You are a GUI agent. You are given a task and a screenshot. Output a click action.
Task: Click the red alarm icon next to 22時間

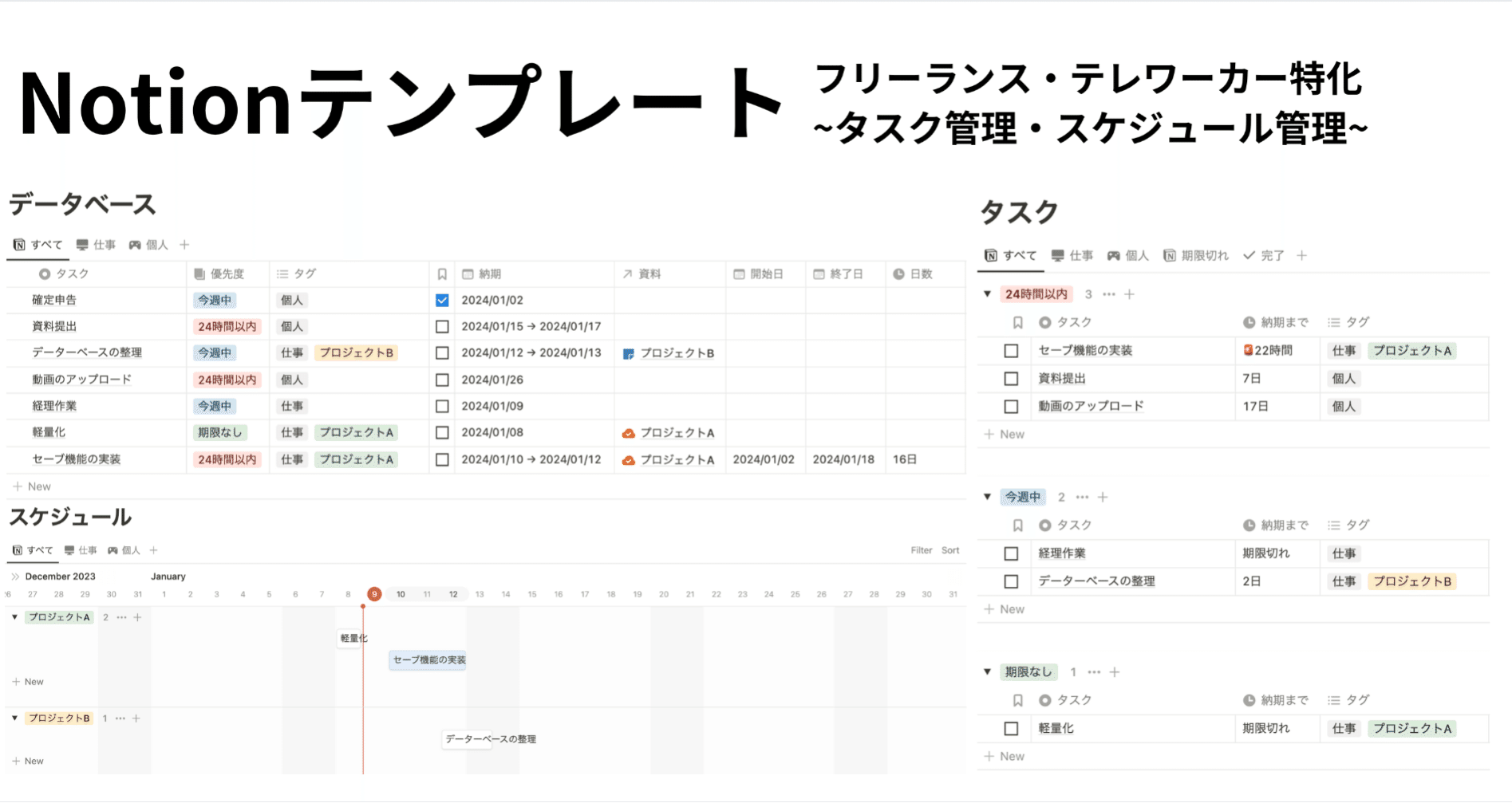[1247, 350]
